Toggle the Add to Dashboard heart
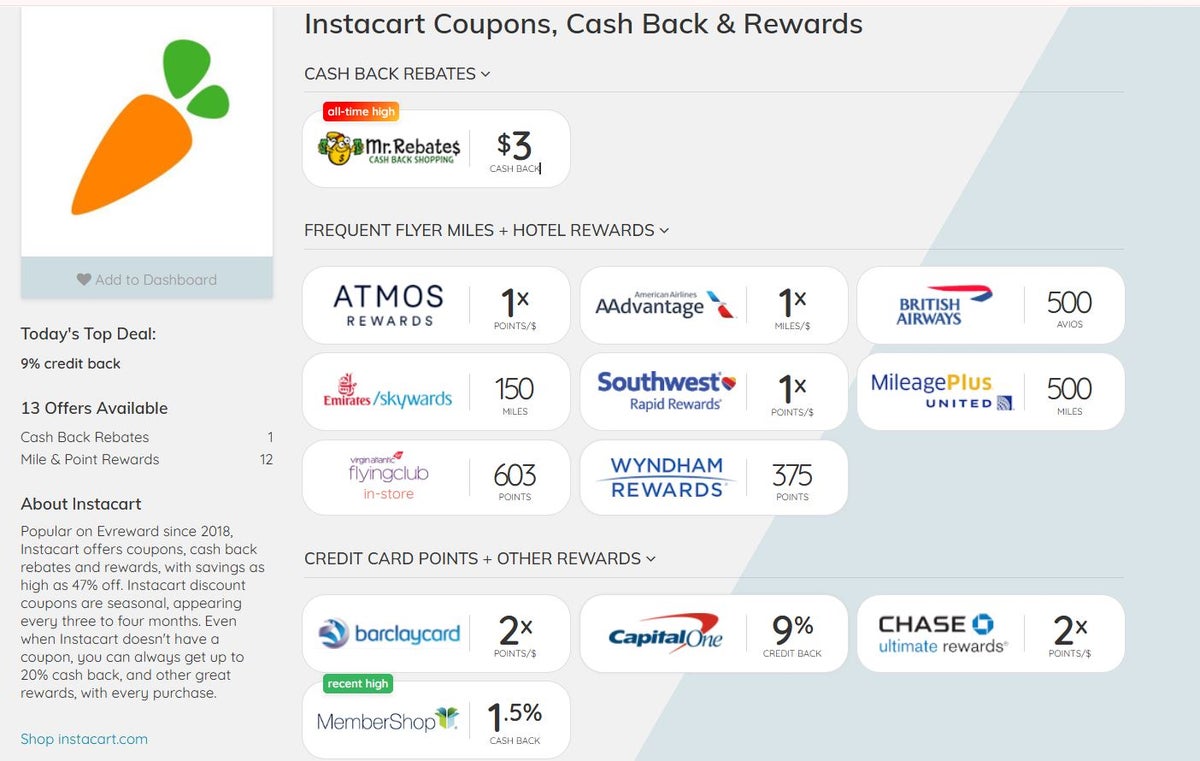The height and width of the screenshot is (761, 1200). [x=146, y=280]
